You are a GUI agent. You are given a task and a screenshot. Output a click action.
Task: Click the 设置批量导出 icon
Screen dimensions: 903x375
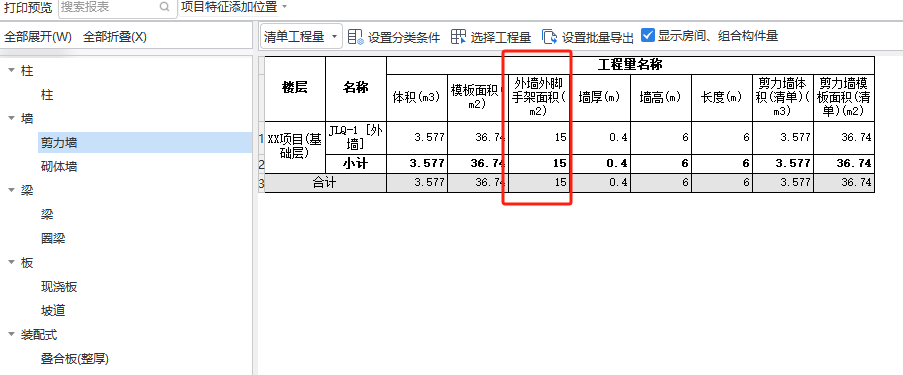pos(549,37)
